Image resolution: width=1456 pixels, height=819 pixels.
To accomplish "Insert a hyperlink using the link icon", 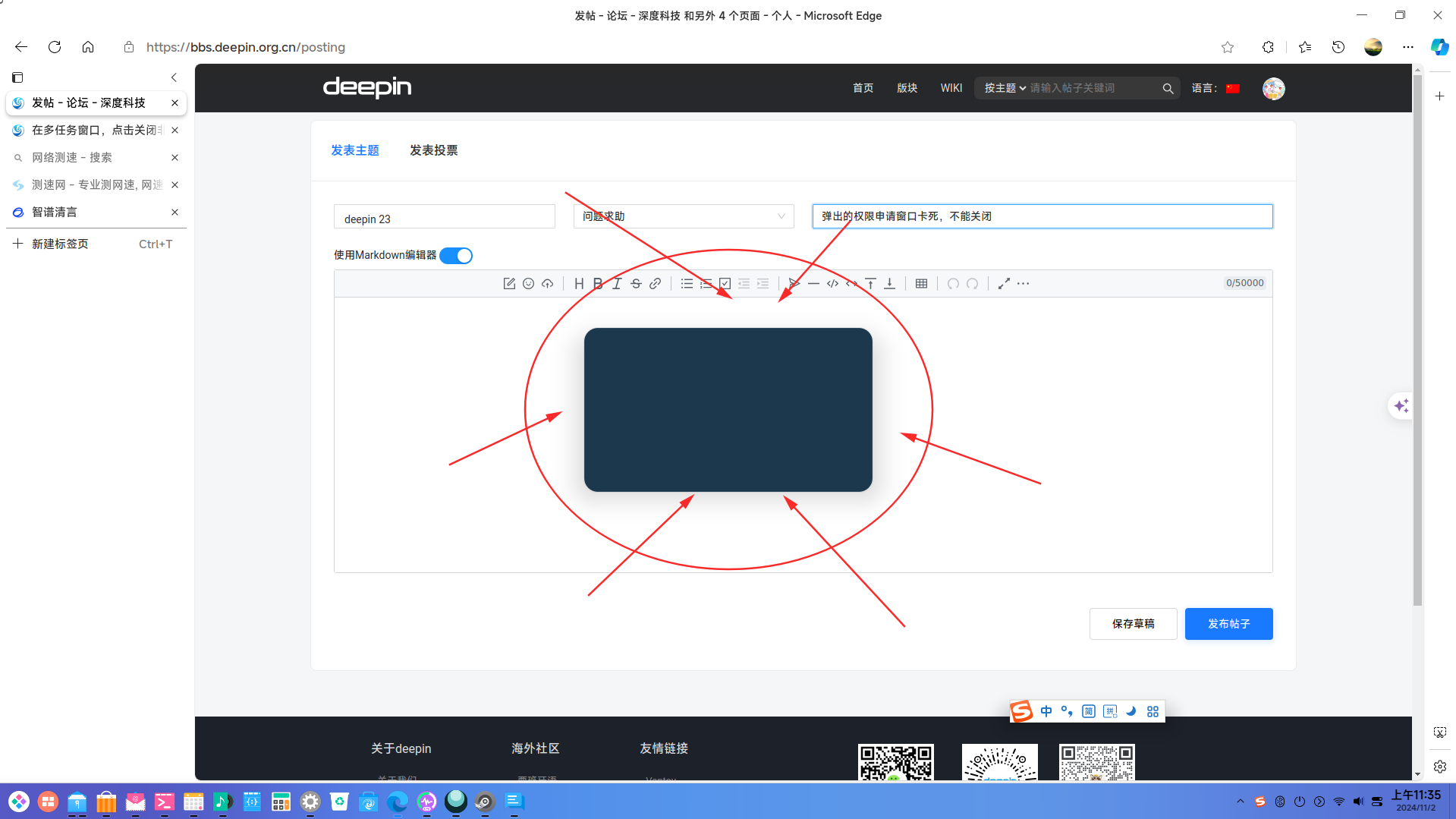I will point(655,284).
